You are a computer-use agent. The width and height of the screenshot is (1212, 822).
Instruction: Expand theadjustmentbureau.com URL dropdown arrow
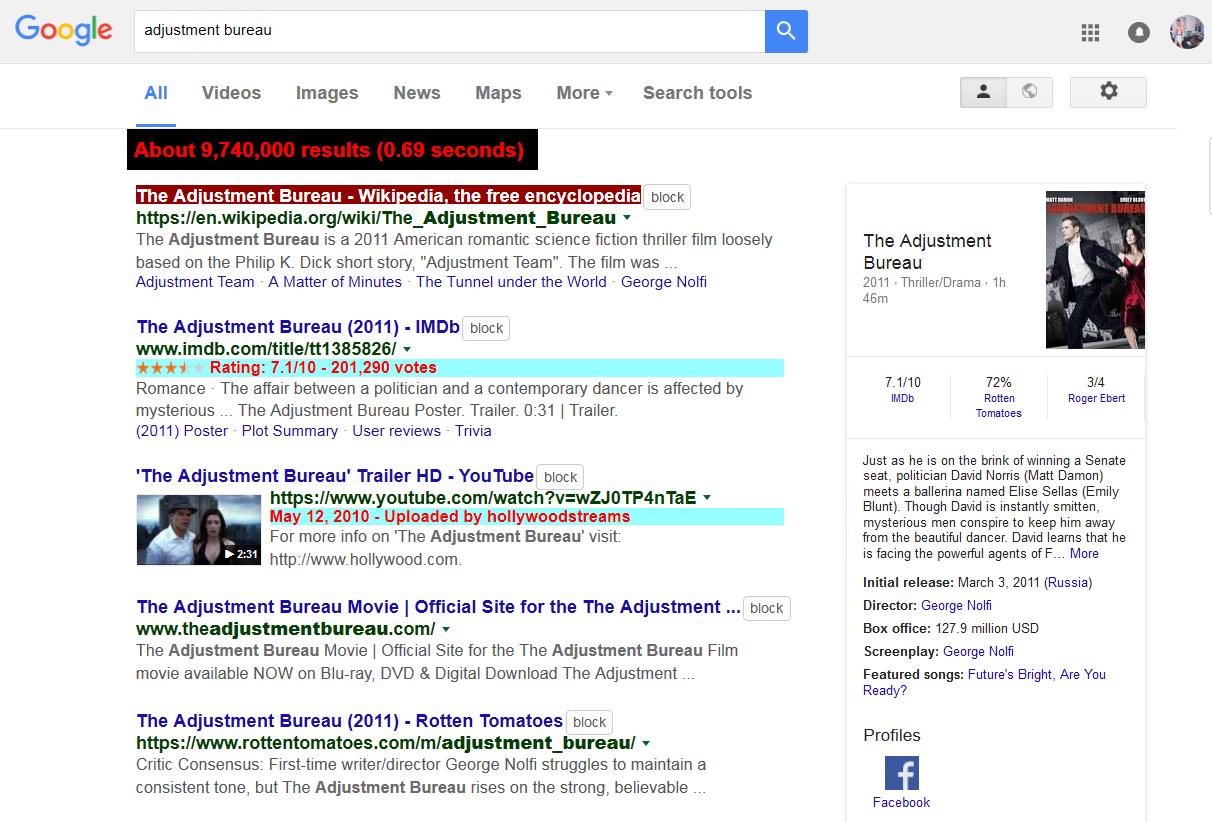point(446,630)
